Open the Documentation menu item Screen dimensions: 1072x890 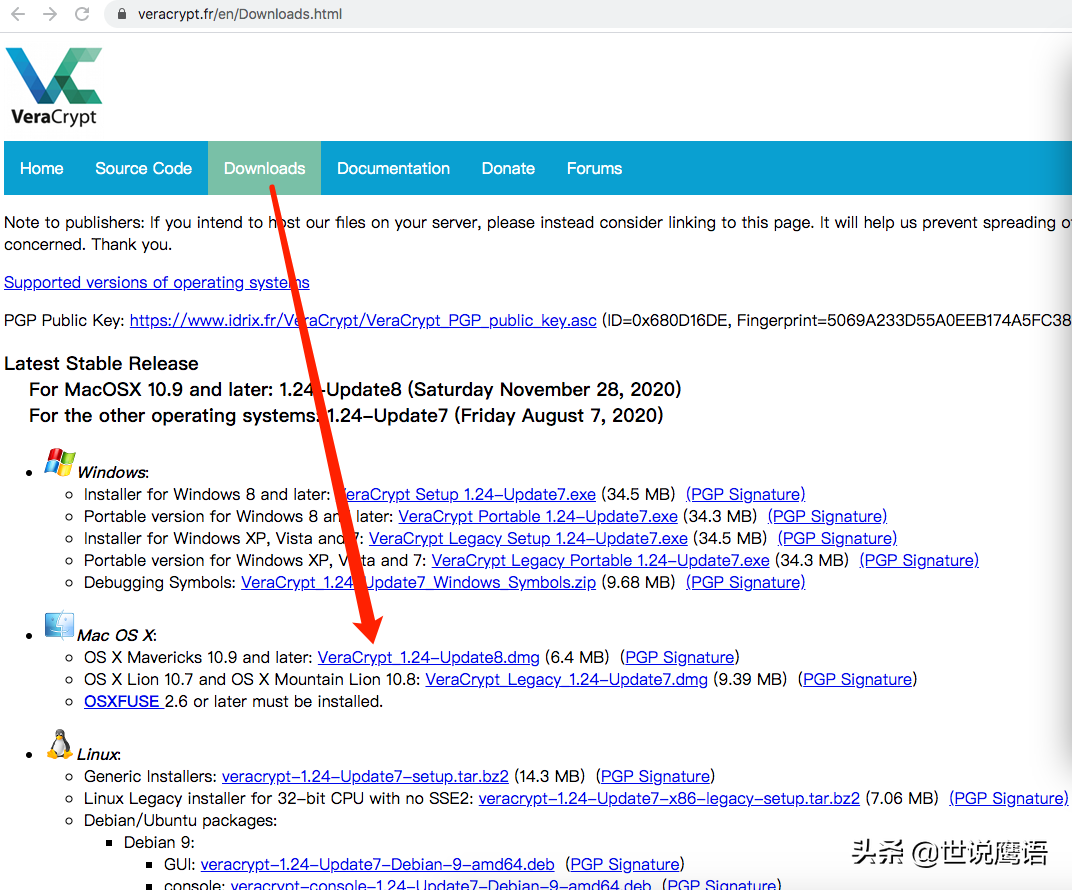pyautogui.click(x=393, y=168)
